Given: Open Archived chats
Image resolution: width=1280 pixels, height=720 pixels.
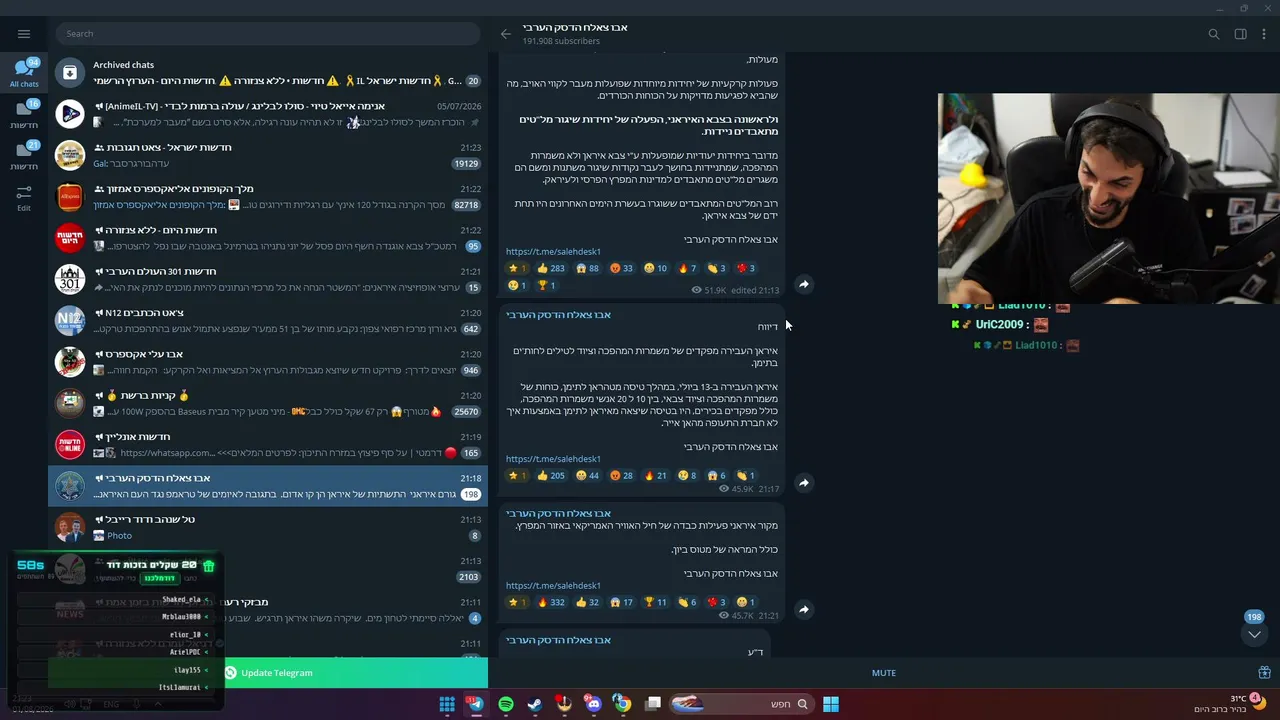Looking at the screenshot, I should (x=268, y=72).
